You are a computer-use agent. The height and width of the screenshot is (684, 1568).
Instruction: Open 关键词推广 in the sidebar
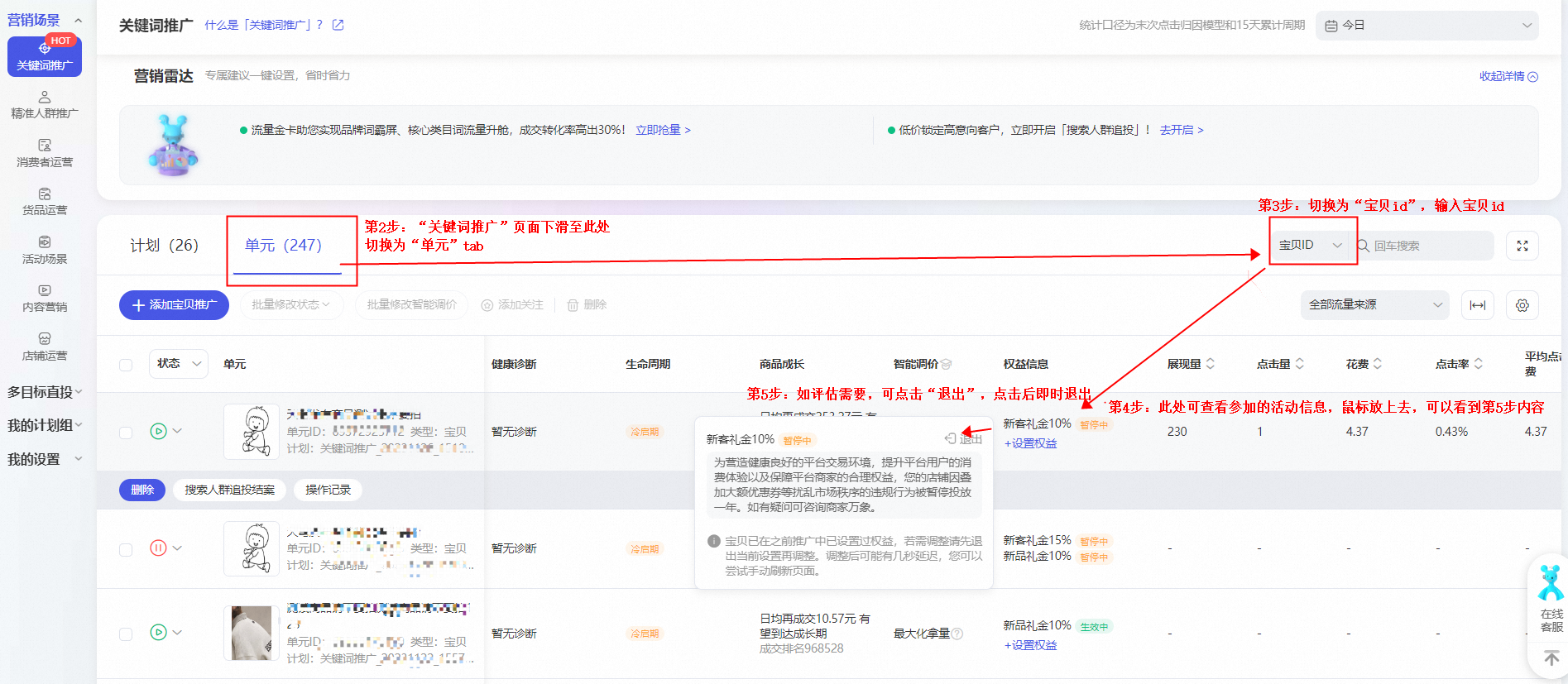pyautogui.click(x=45, y=56)
